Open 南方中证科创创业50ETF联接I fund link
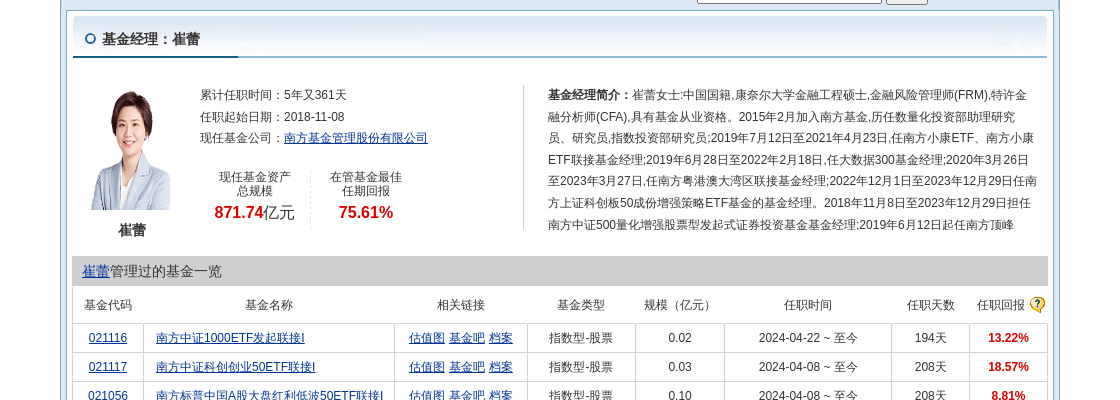The width and height of the screenshot is (1120, 400). click(236, 367)
